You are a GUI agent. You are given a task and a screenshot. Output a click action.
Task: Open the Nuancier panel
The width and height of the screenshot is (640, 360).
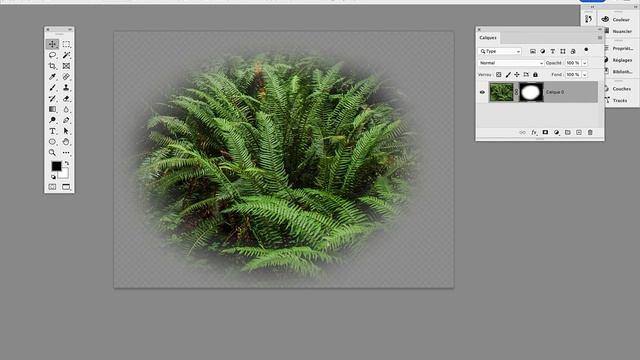618,31
